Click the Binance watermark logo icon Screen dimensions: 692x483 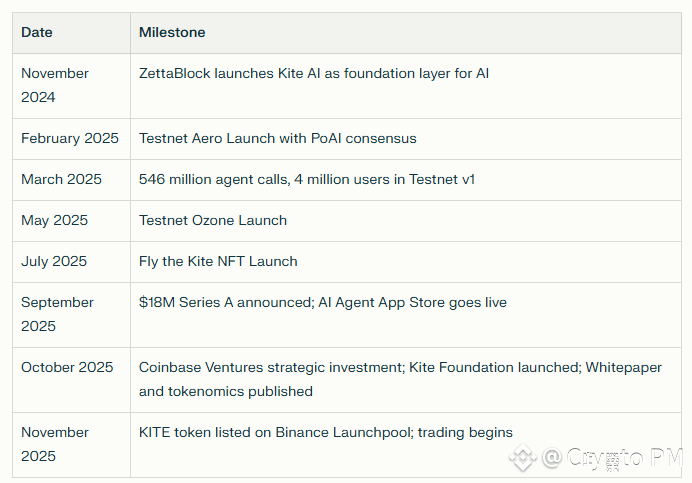[523, 458]
